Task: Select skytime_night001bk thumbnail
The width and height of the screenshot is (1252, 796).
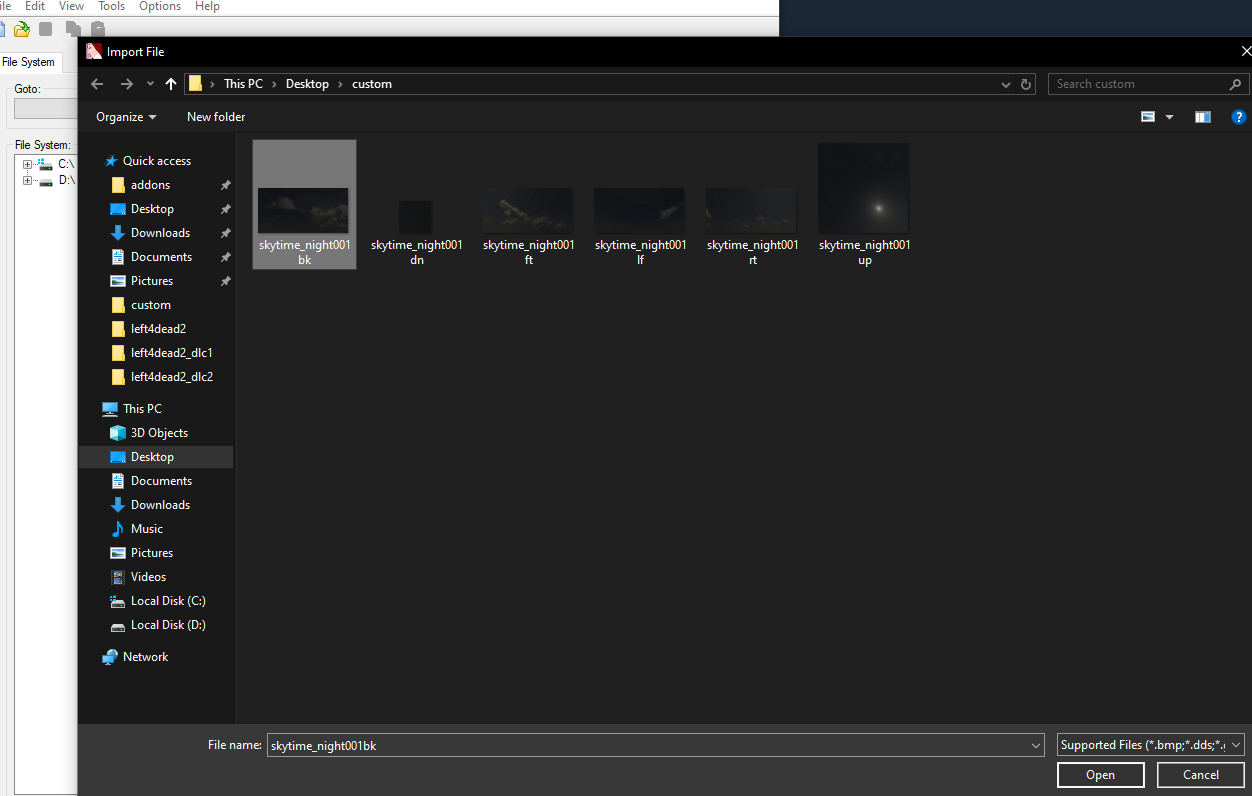Action: coord(304,204)
